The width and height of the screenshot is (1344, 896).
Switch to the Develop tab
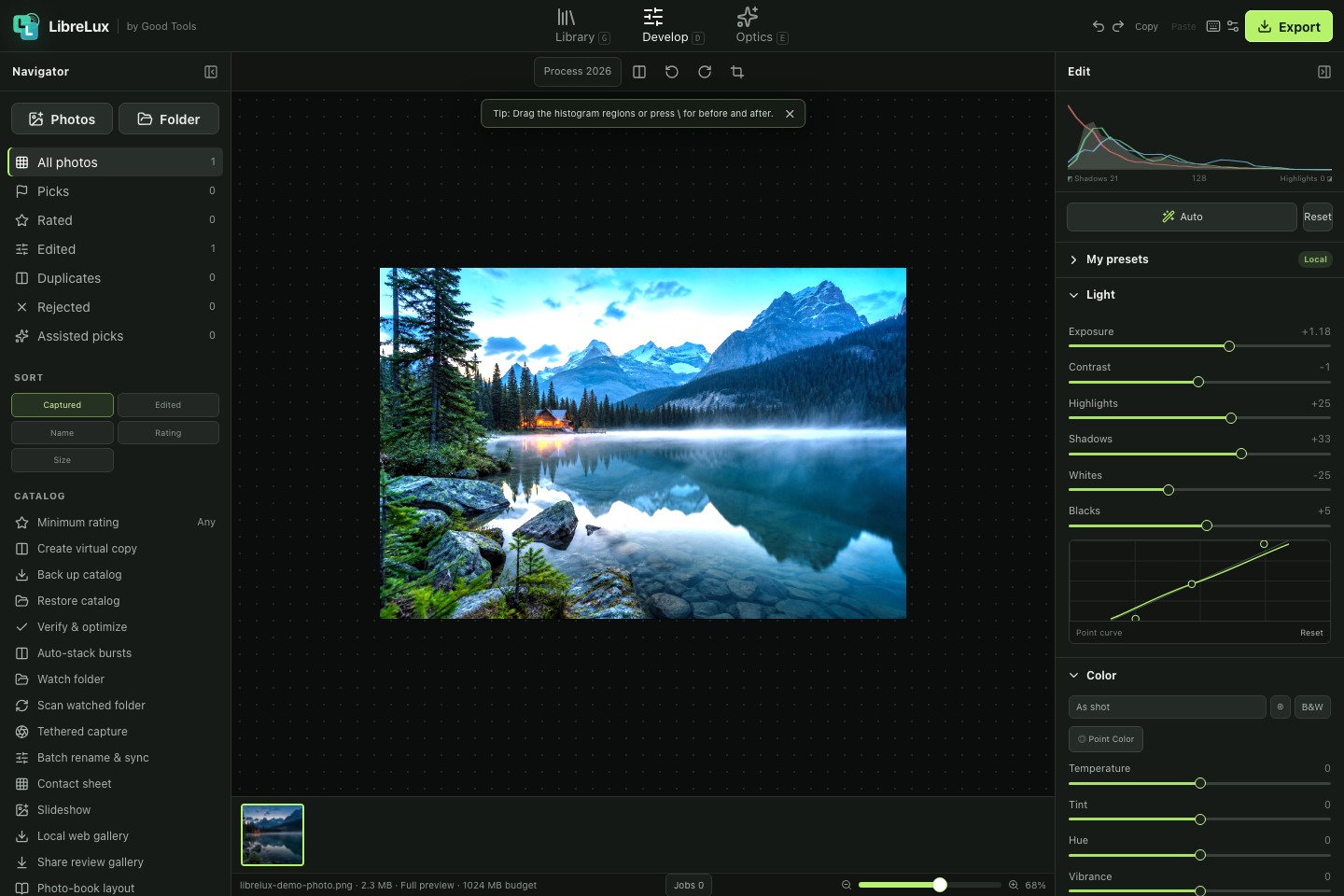tap(672, 26)
